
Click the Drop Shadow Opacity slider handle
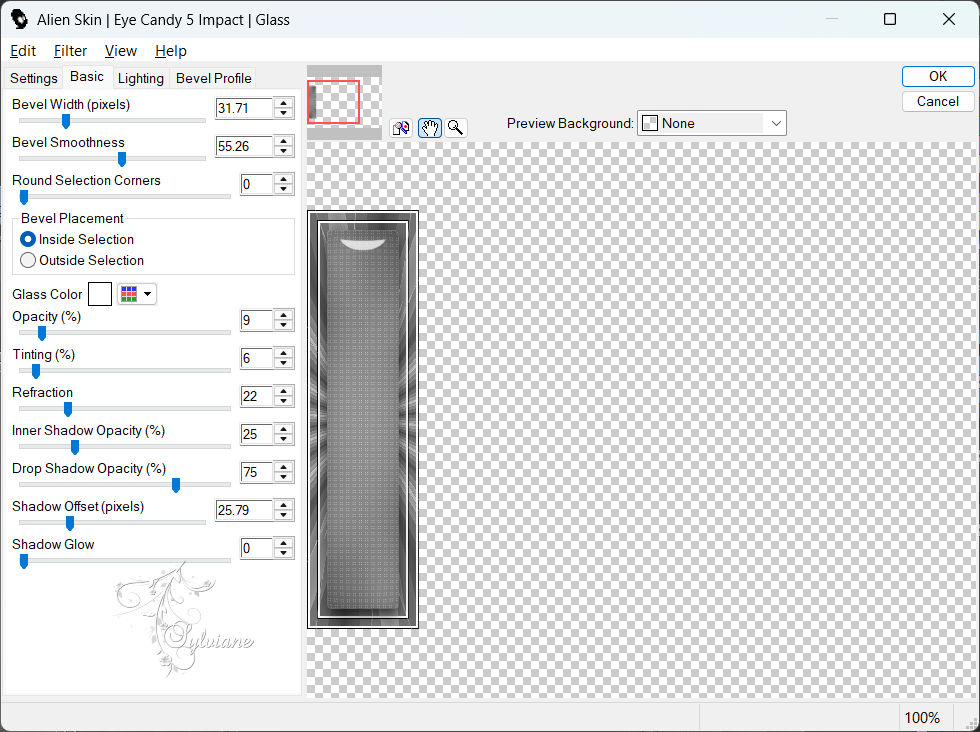tap(176, 485)
